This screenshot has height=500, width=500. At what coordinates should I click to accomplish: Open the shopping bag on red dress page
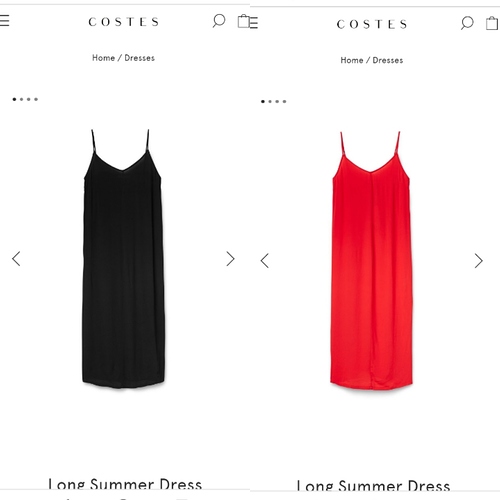pyautogui.click(x=492, y=23)
